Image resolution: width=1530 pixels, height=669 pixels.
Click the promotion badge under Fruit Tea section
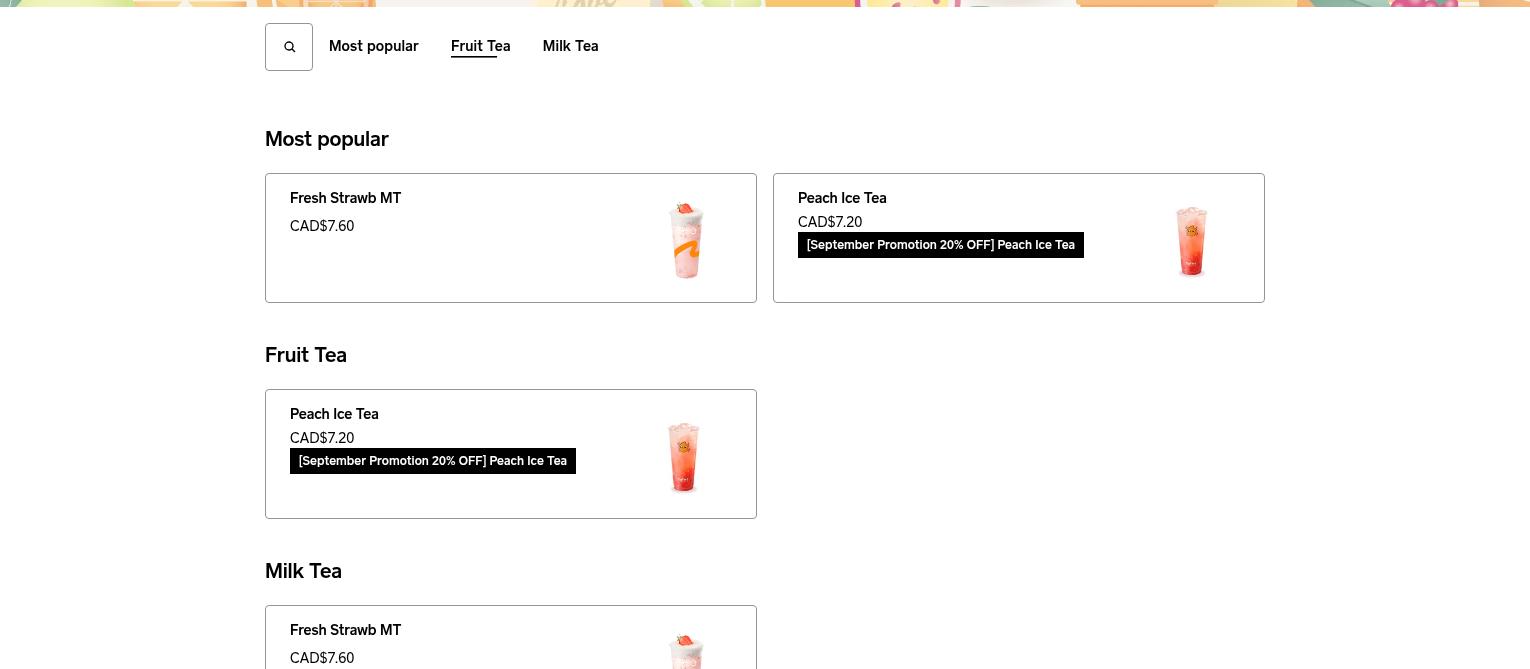(x=433, y=461)
